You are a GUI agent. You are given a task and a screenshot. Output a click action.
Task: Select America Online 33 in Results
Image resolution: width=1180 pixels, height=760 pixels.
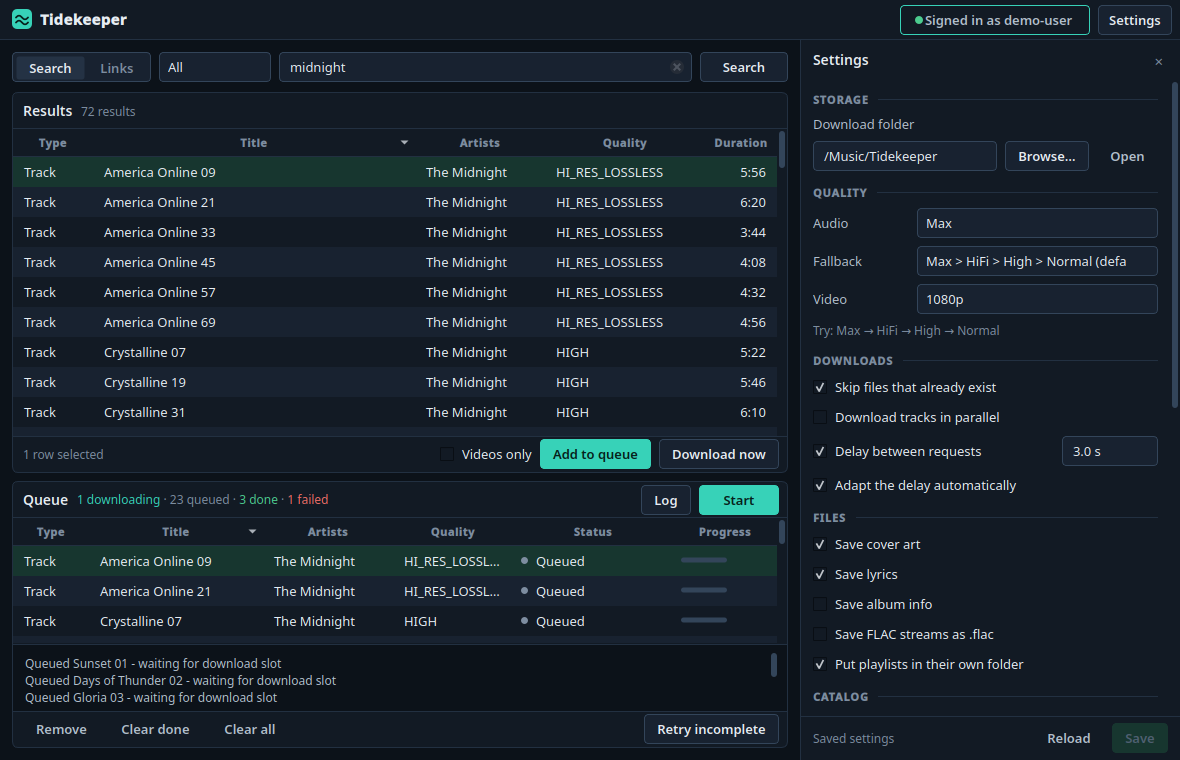tap(395, 233)
